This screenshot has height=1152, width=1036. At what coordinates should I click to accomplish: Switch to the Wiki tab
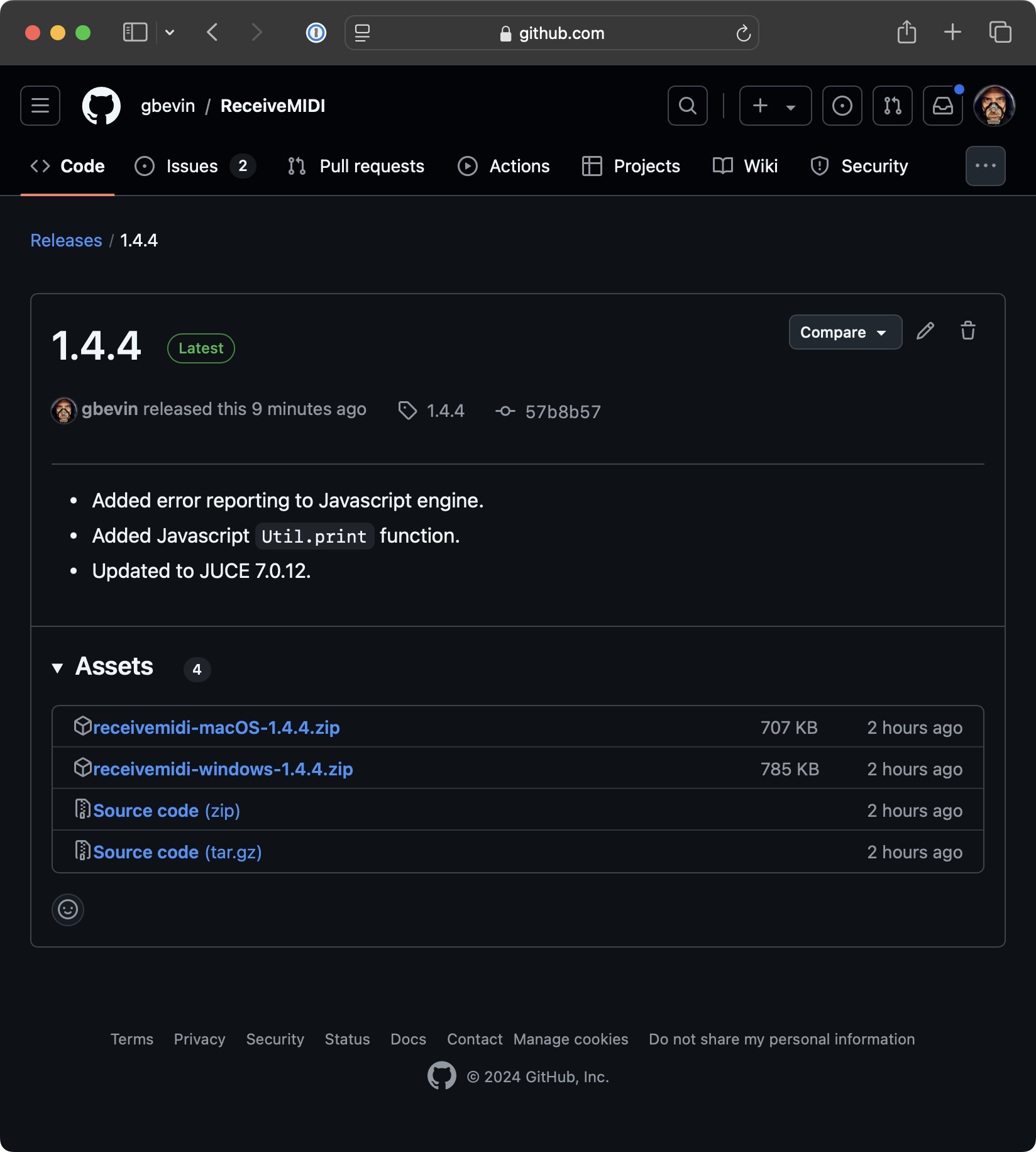(746, 166)
